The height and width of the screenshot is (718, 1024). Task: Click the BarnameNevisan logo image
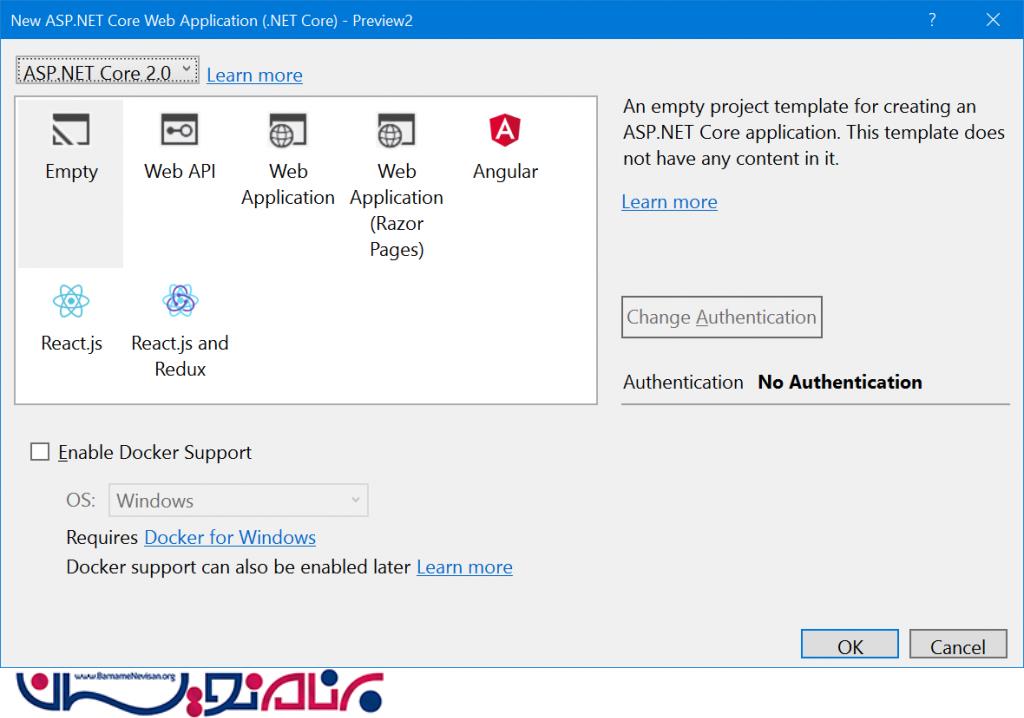point(200,690)
